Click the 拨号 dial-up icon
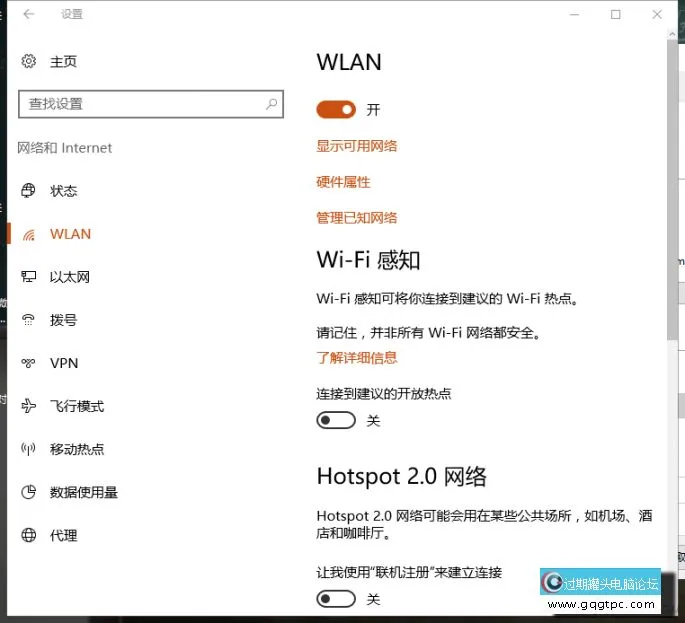The width and height of the screenshot is (685, 623). point(29,320)
